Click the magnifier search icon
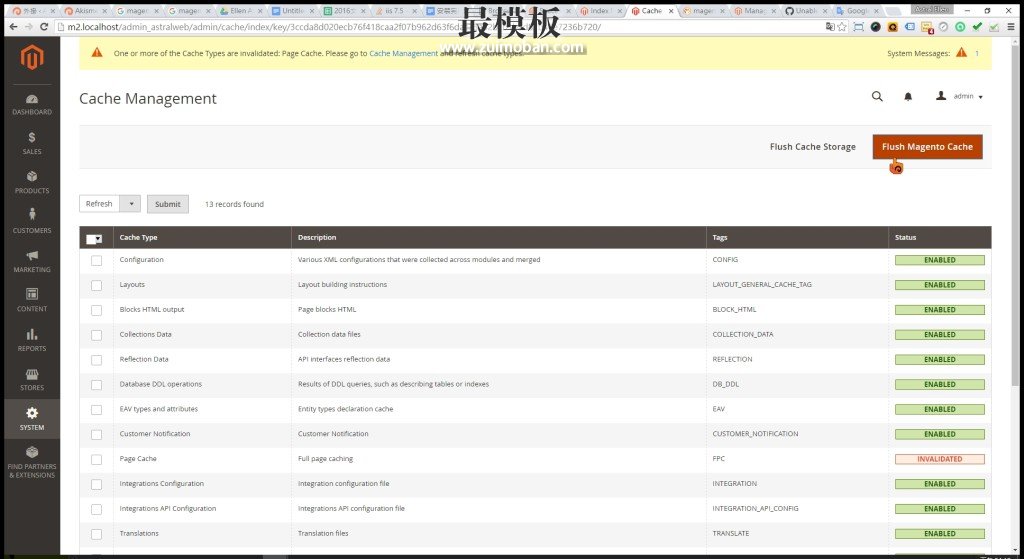Image resolution: width=1024 pixels, height=559 pixels. coord(877,96)
